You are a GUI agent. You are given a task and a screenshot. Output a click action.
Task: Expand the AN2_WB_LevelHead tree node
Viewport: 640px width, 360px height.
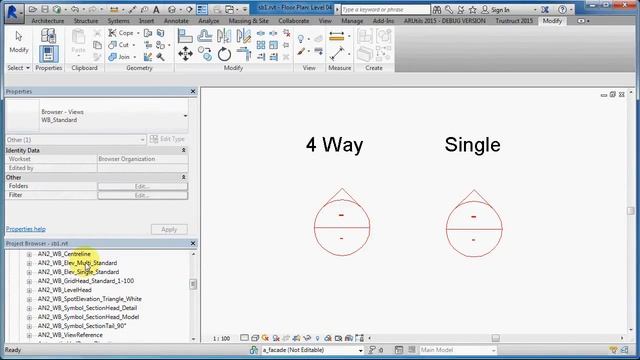29,290
